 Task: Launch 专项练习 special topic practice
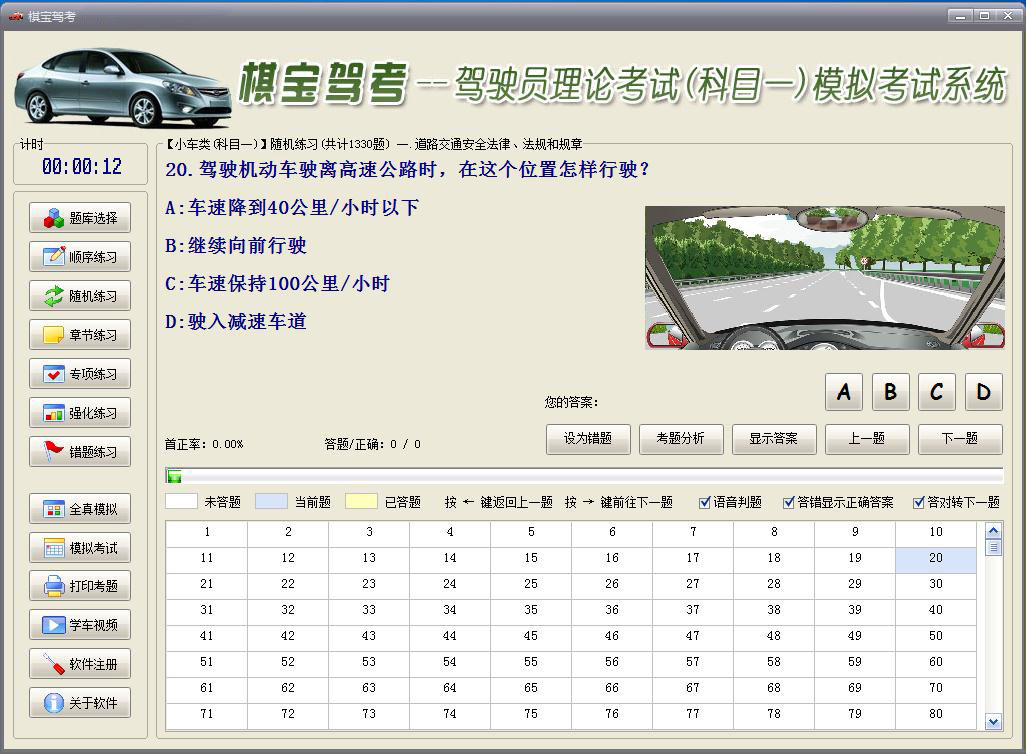(x=80, y=374)
